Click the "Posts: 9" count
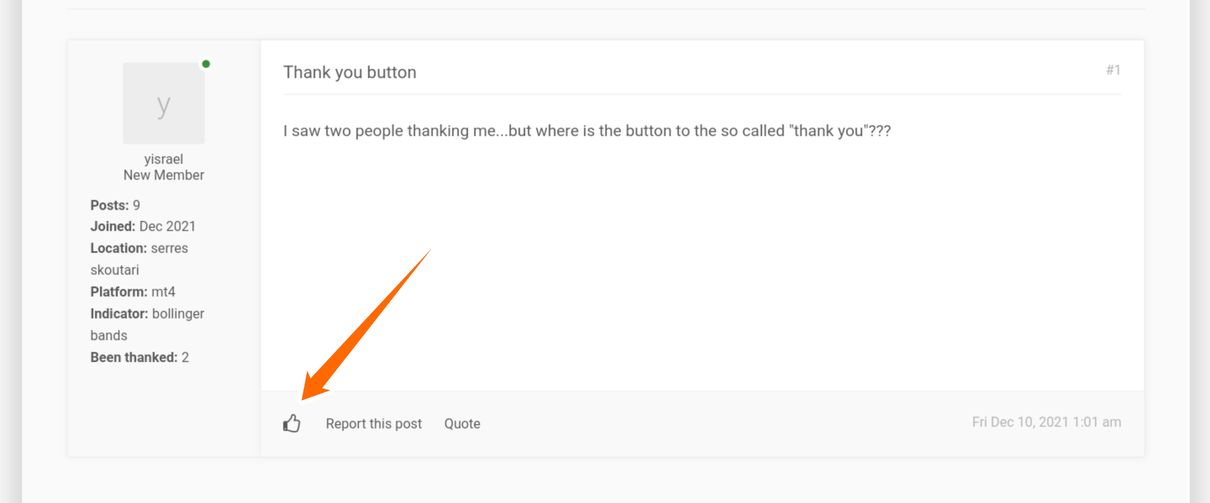1210x503 pixels. (x=115, y=205)
